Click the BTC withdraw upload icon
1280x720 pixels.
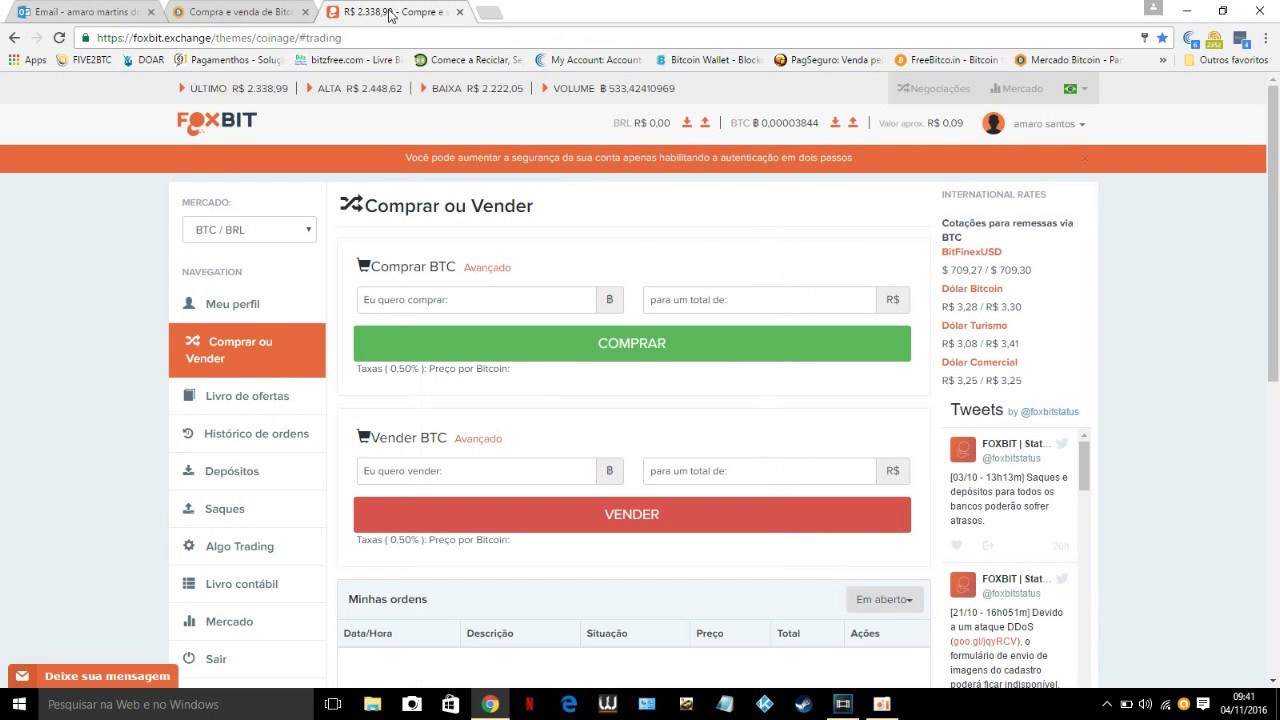coord(853,123)
